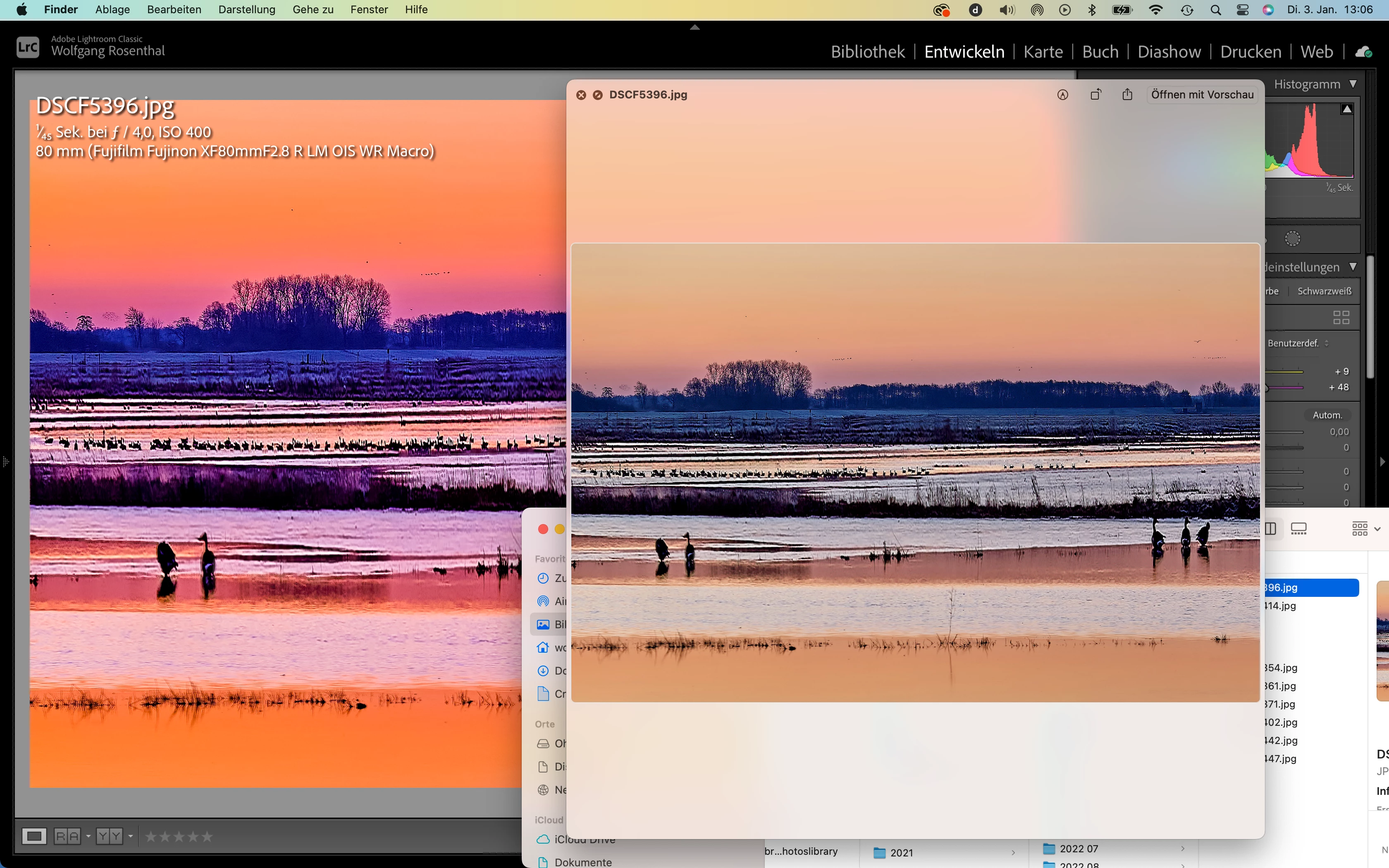Viewport: 1389px width, 868px height.
Task: Adjust the magenta tint slider
Action: pos(1284,388)
